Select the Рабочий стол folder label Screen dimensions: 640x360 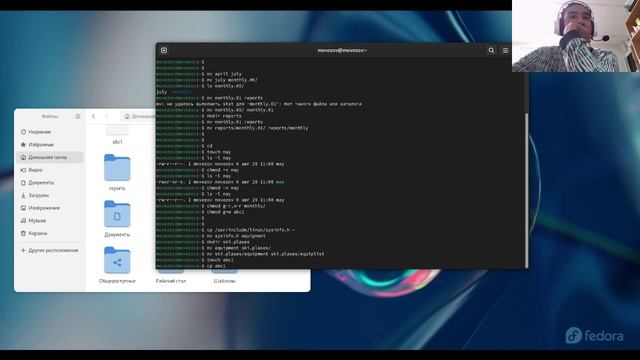pyautogui.click(x=171, y=281)
